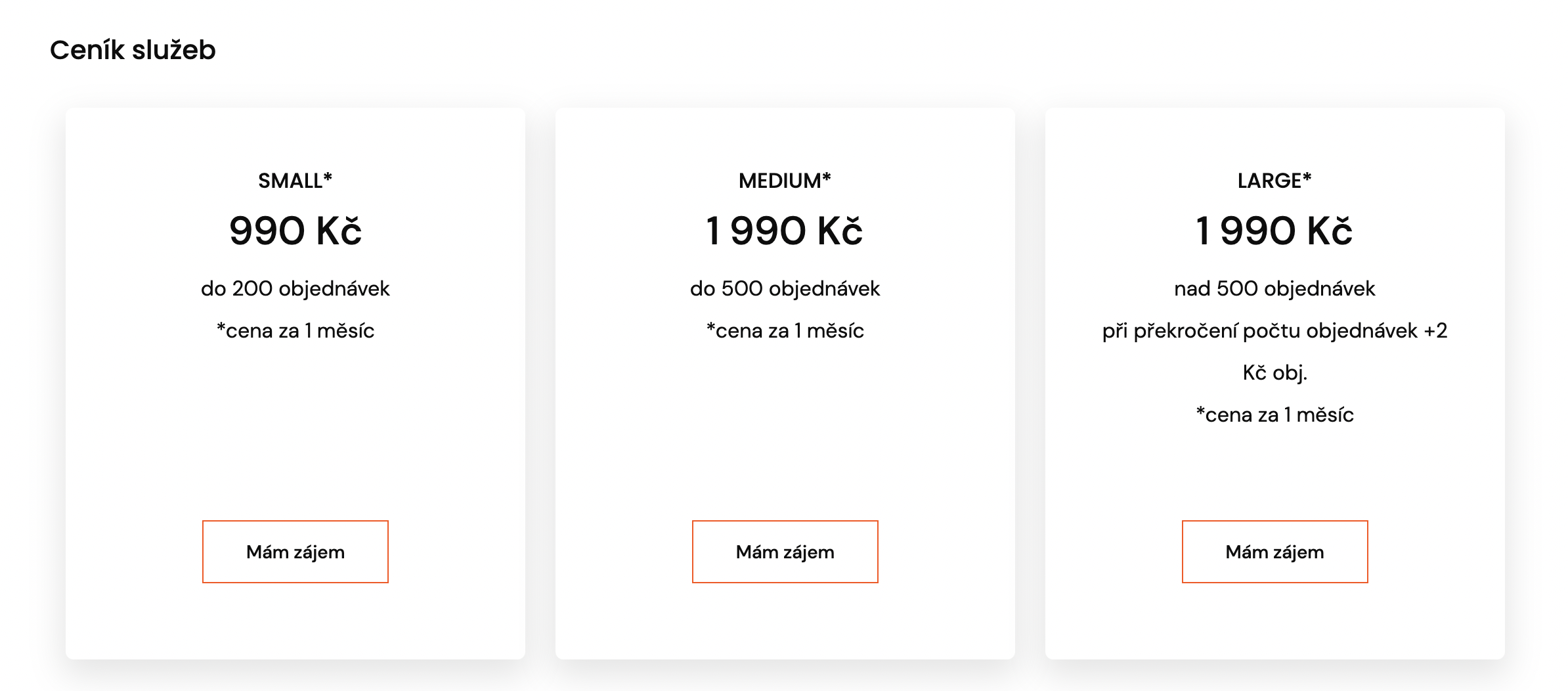
Task: Select the LARGE* plan title
Action: click(x=1275, y=181)
